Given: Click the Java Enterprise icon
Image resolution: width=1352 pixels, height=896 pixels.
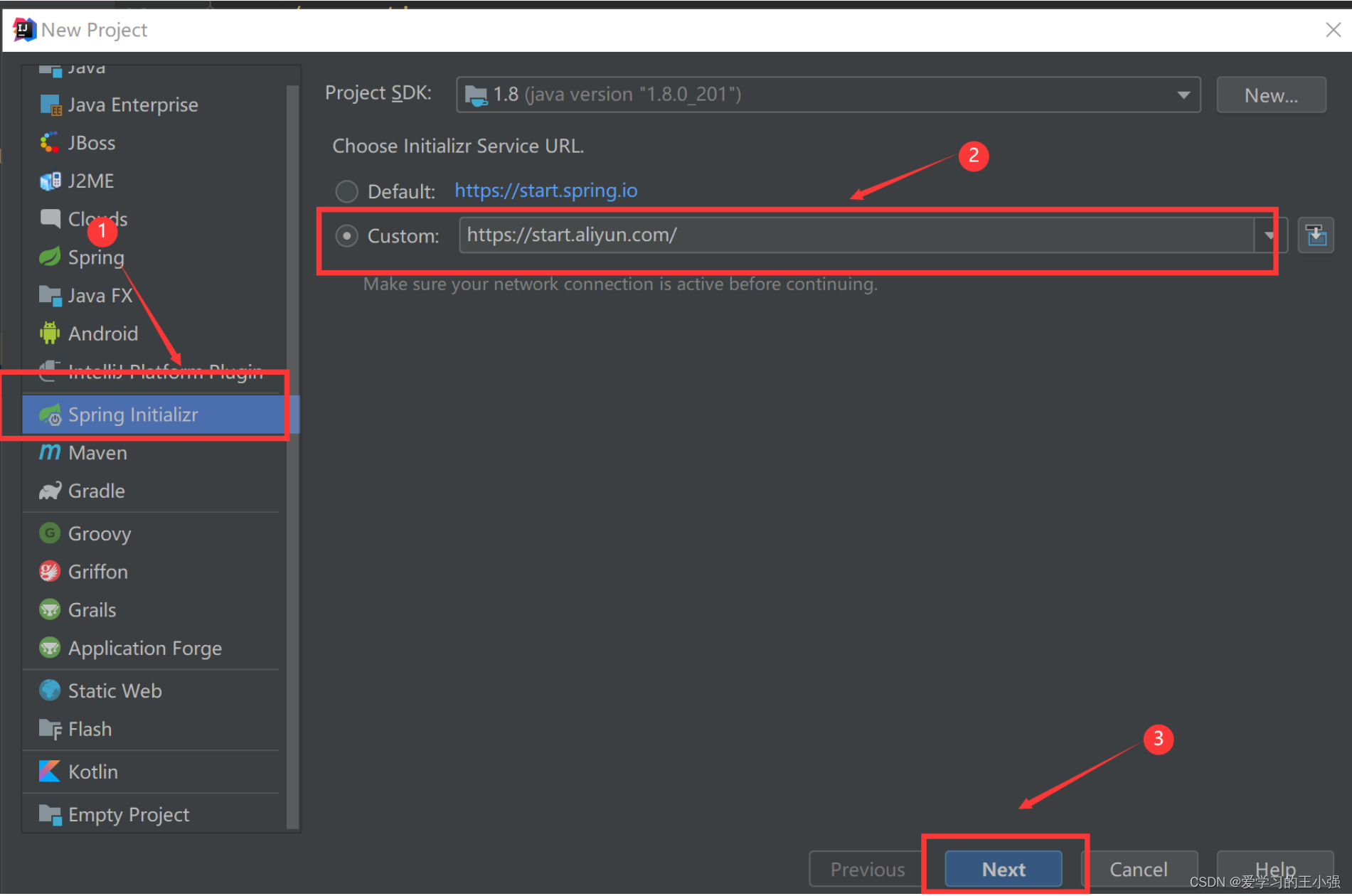Looking at the screenshot, I should pyautogui.click(x=50, y=105).
